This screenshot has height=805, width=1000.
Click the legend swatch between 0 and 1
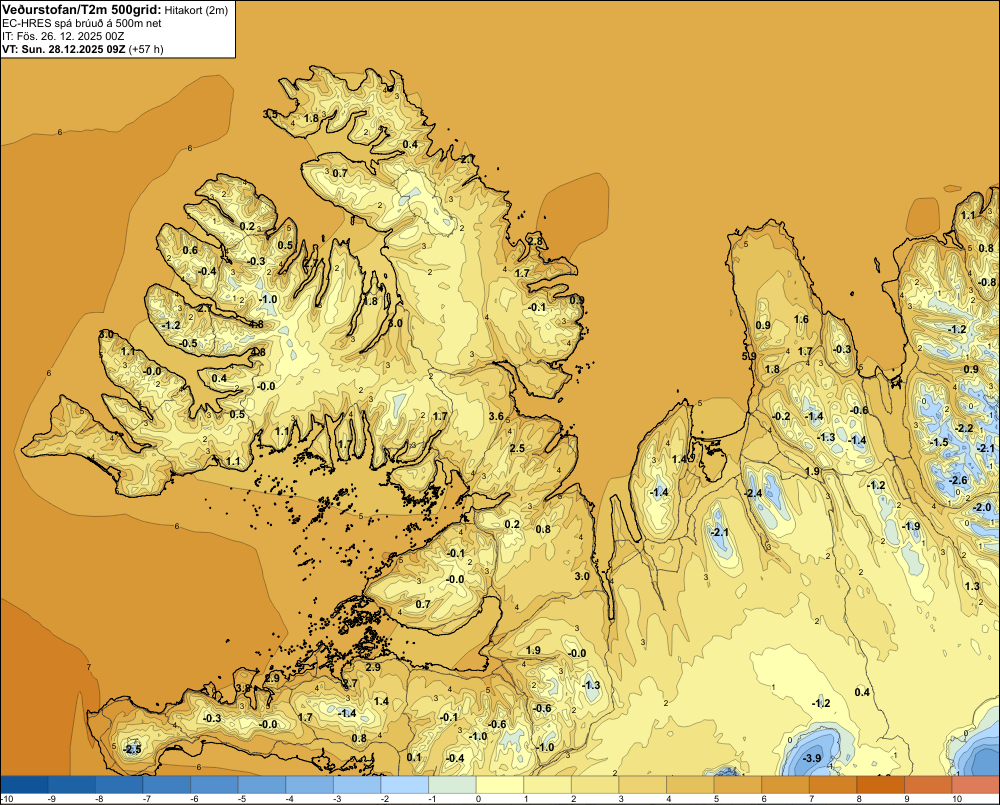[x=501, y=784]
